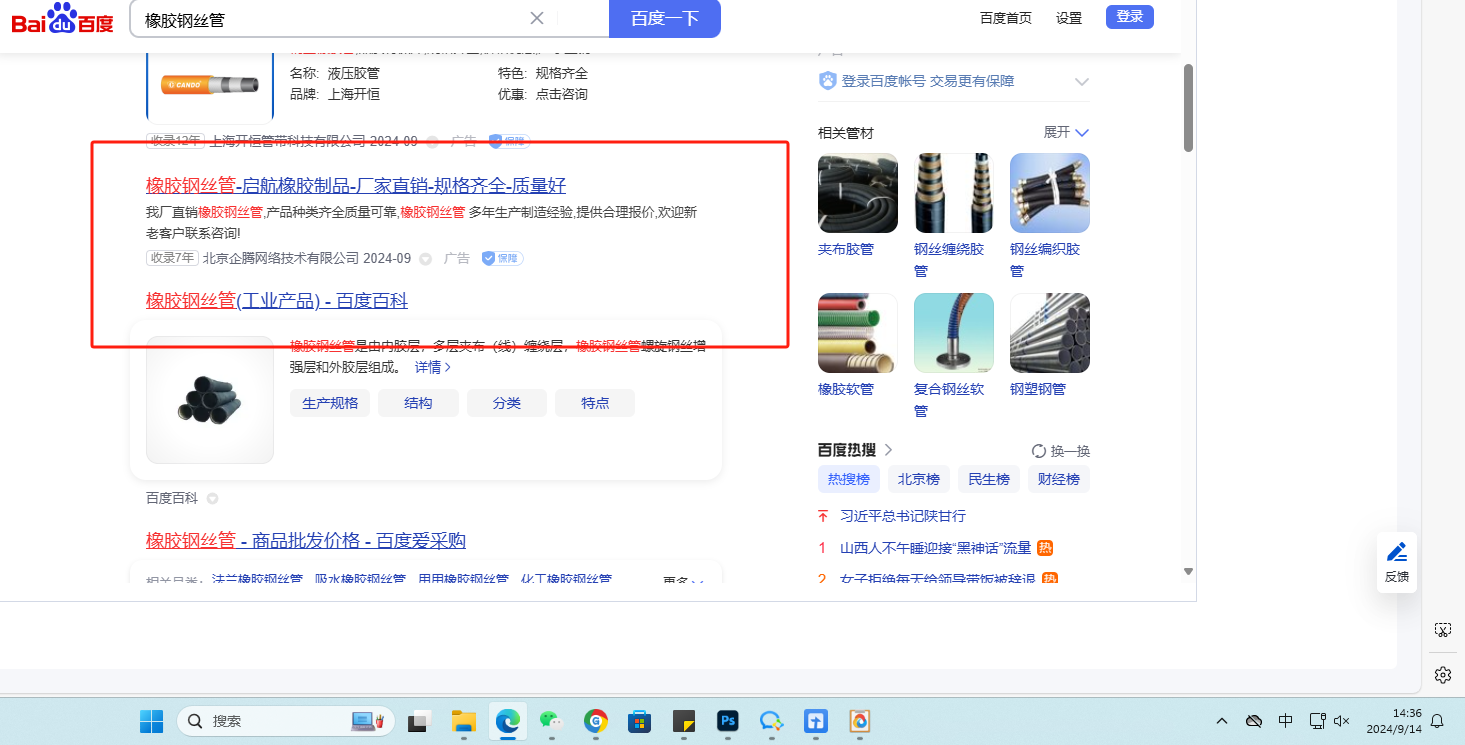Open WeChat from the taskbar
The height and width of the screenshot is (745, 1465).
[550, 721]
